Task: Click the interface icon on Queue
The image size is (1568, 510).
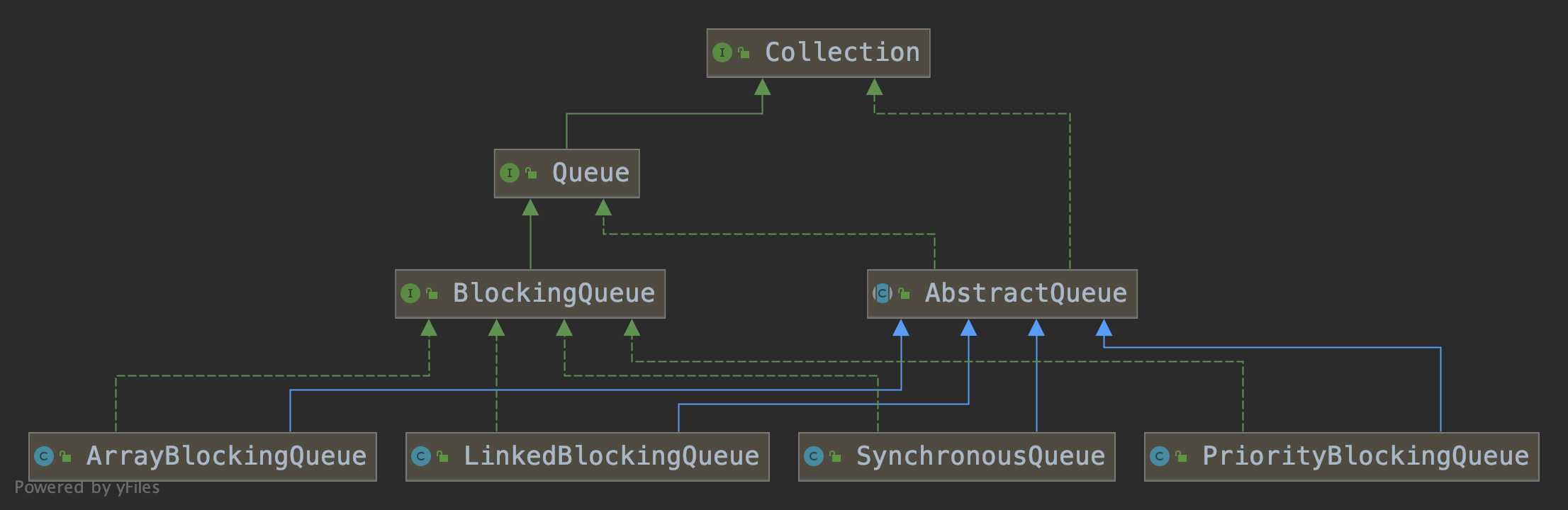Action: pos(509,173)
